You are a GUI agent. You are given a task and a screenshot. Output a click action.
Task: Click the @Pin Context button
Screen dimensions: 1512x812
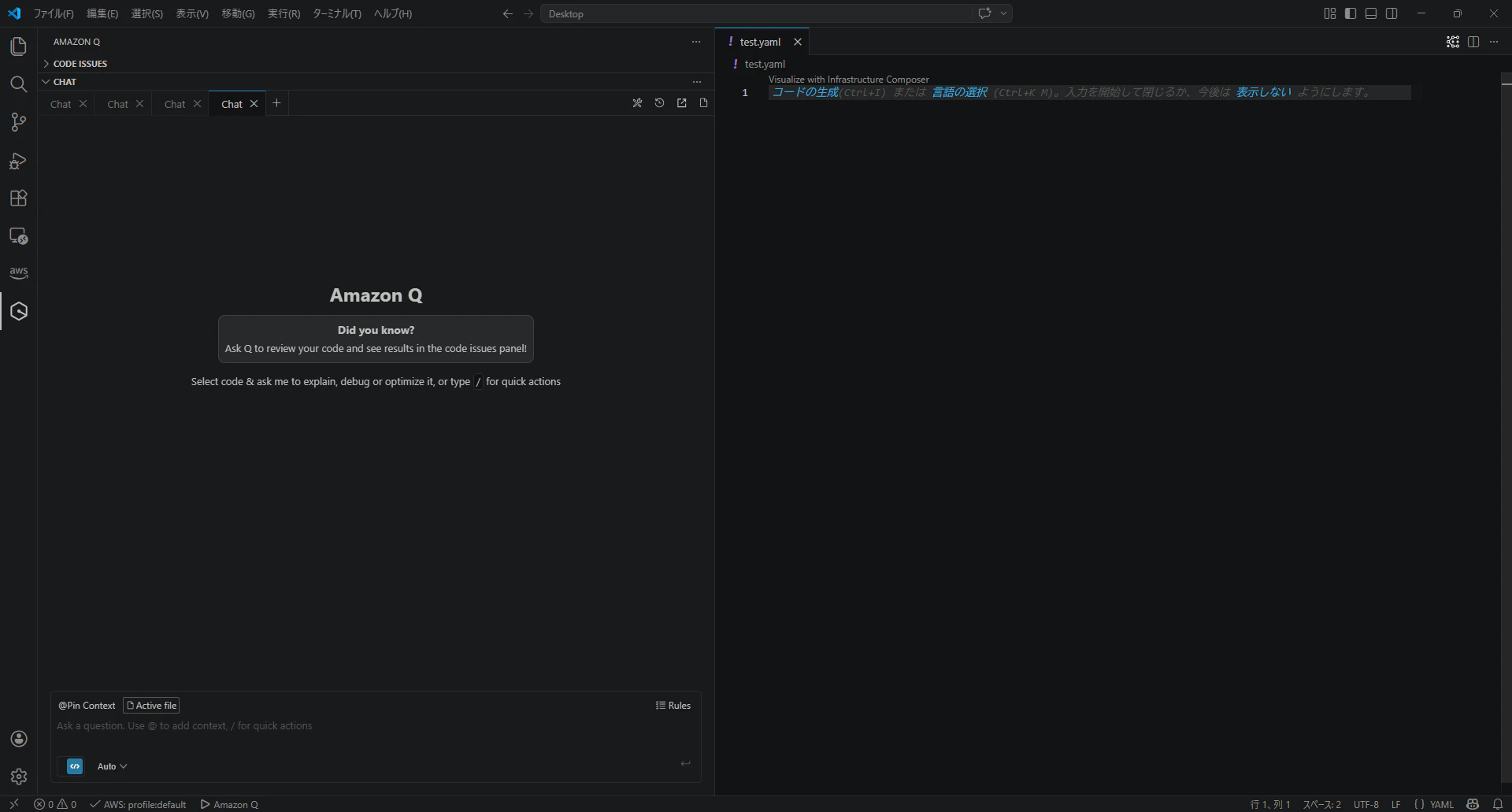[87, 706]
